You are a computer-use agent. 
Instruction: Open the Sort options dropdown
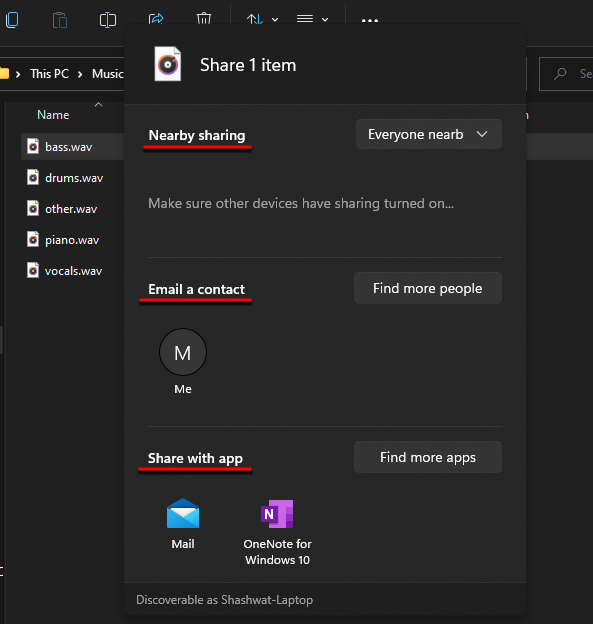point(262,19)
